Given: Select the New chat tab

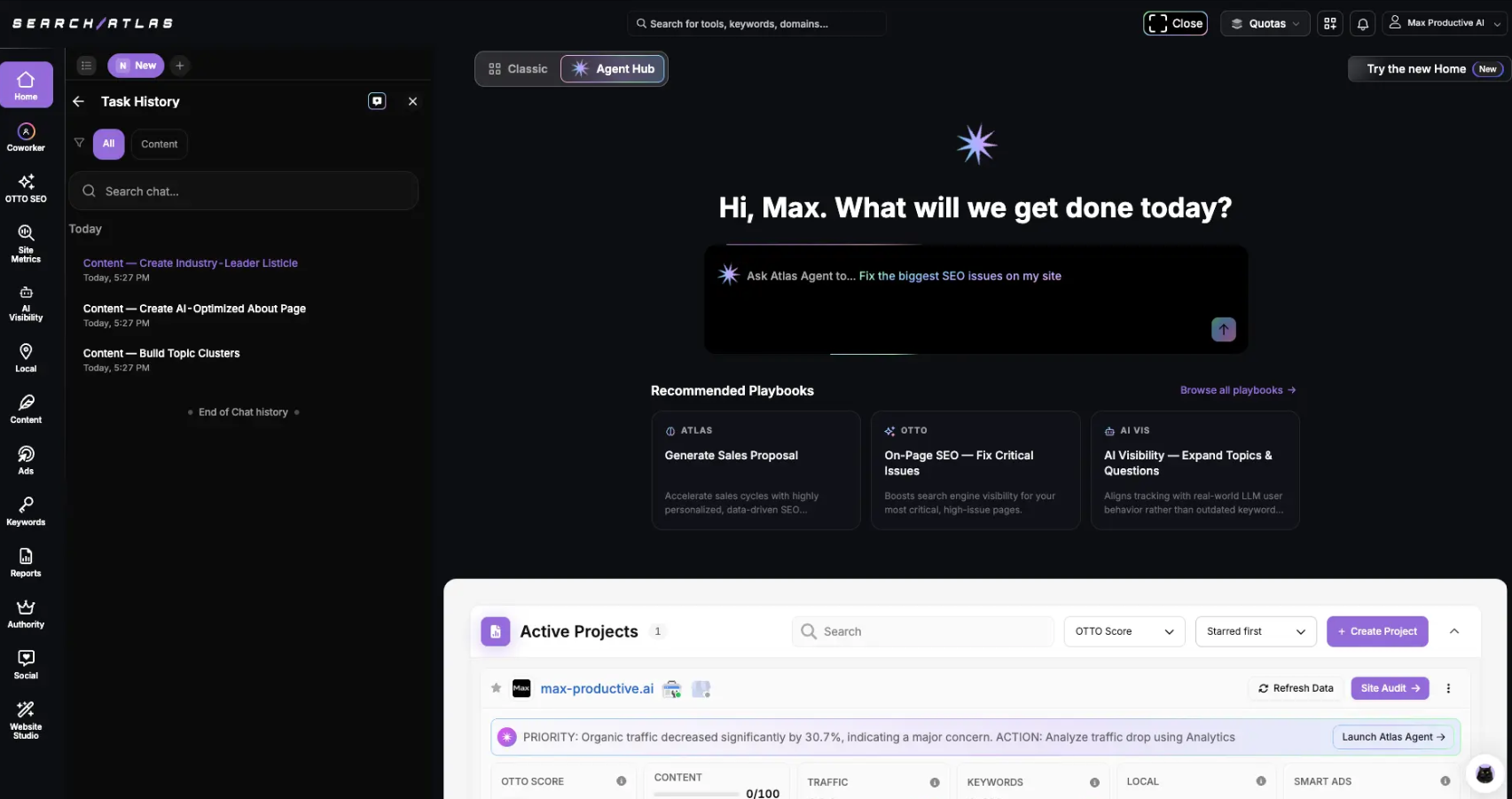Looking at the screenshot, I should click(x=137, y=66).
